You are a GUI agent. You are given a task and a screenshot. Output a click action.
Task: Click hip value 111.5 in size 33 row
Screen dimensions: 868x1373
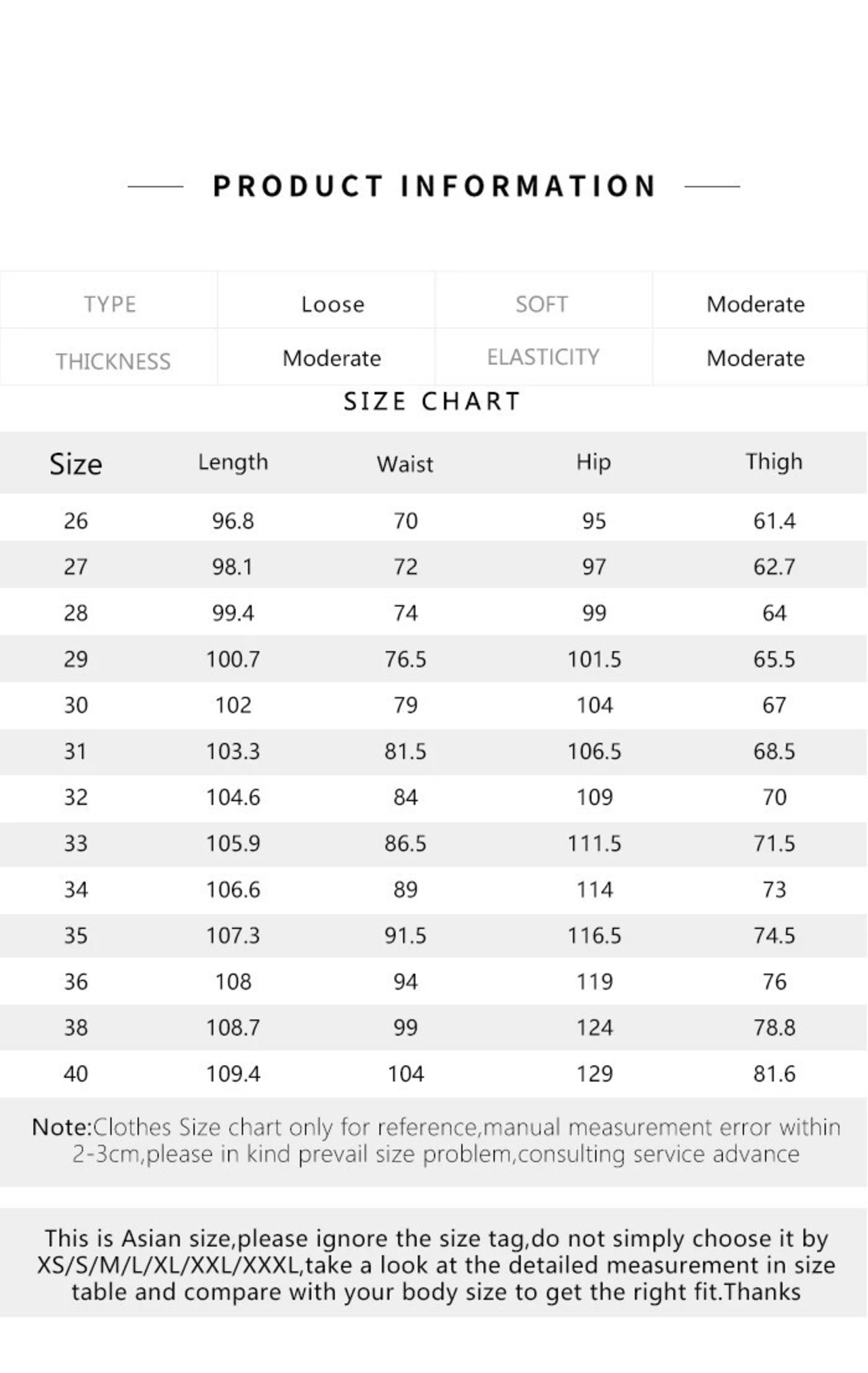[594, 844]
